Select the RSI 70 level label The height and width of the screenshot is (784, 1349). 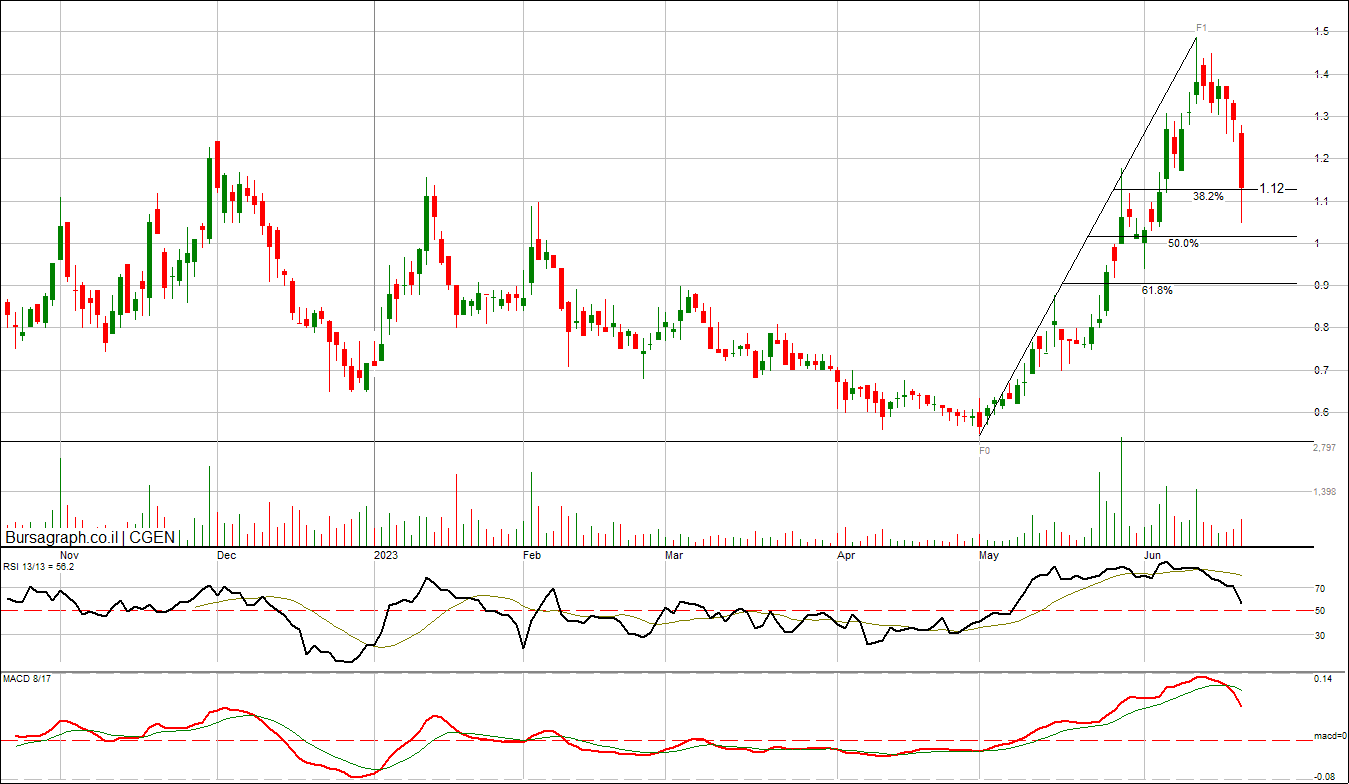coord(1320,589)
